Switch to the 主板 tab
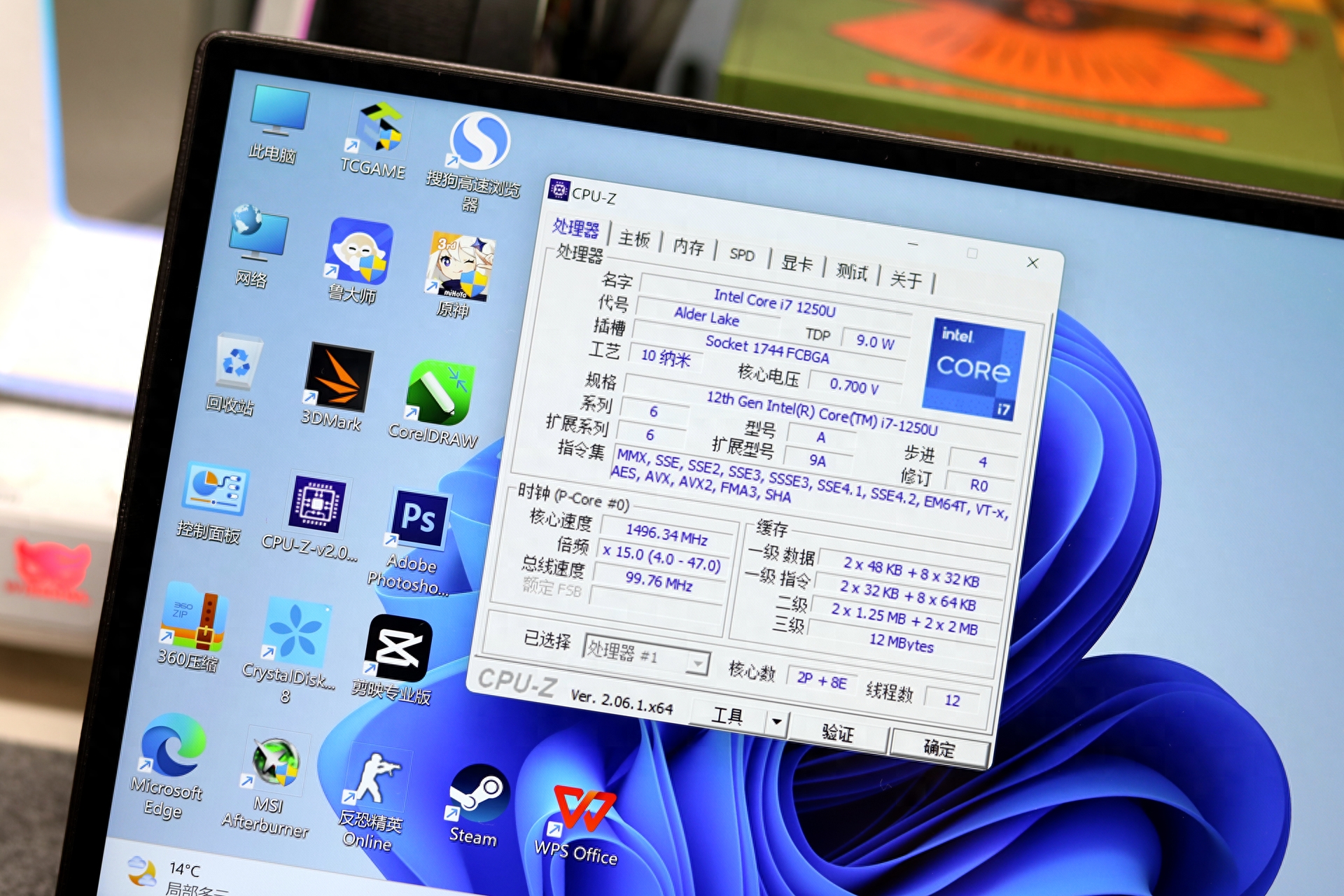Viewport: 1344px width, 896px height. 634,239
